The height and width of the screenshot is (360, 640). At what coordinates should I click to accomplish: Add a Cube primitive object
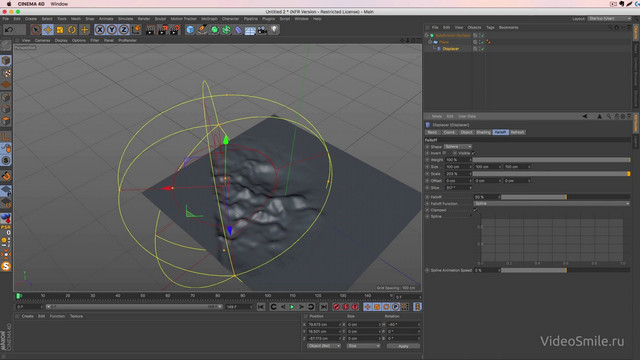(x=190, y=30)
